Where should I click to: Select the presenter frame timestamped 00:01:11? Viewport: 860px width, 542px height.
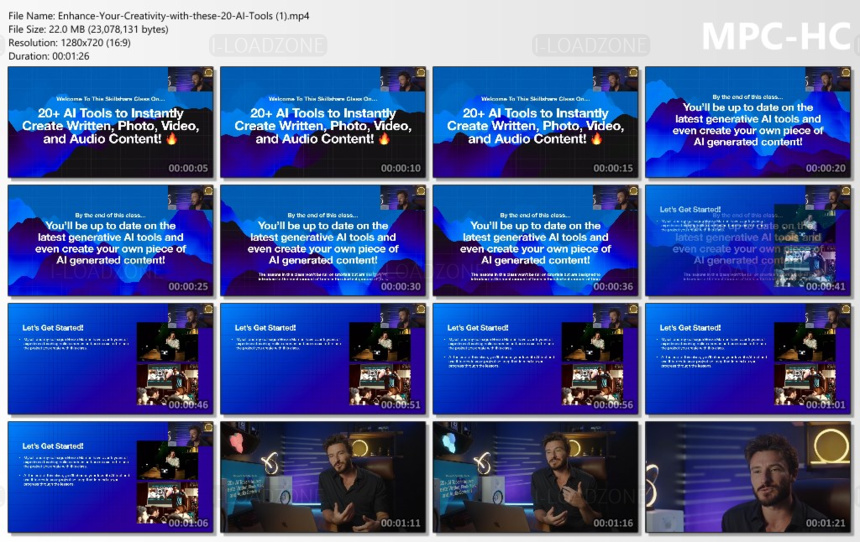[323, 477]
